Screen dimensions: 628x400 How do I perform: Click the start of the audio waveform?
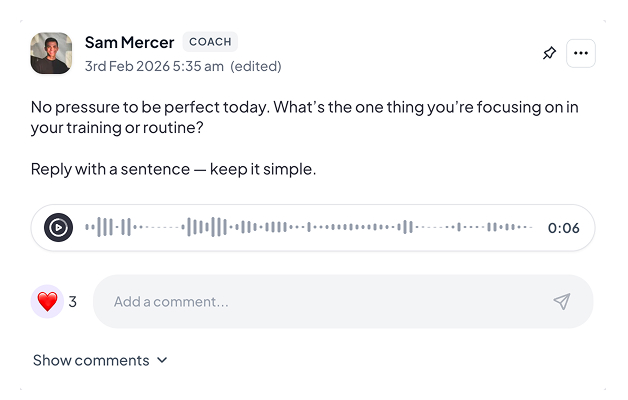point(88,227)
